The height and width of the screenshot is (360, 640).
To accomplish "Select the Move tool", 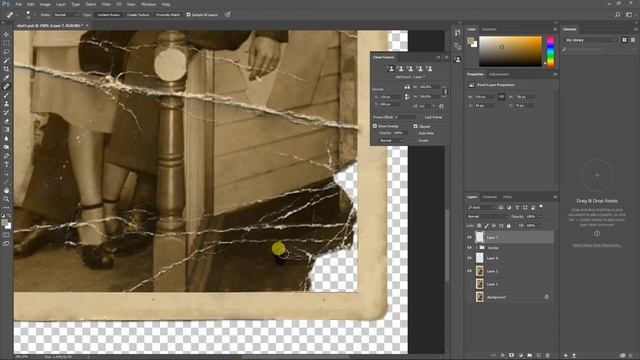I will (x=6, y=35).
